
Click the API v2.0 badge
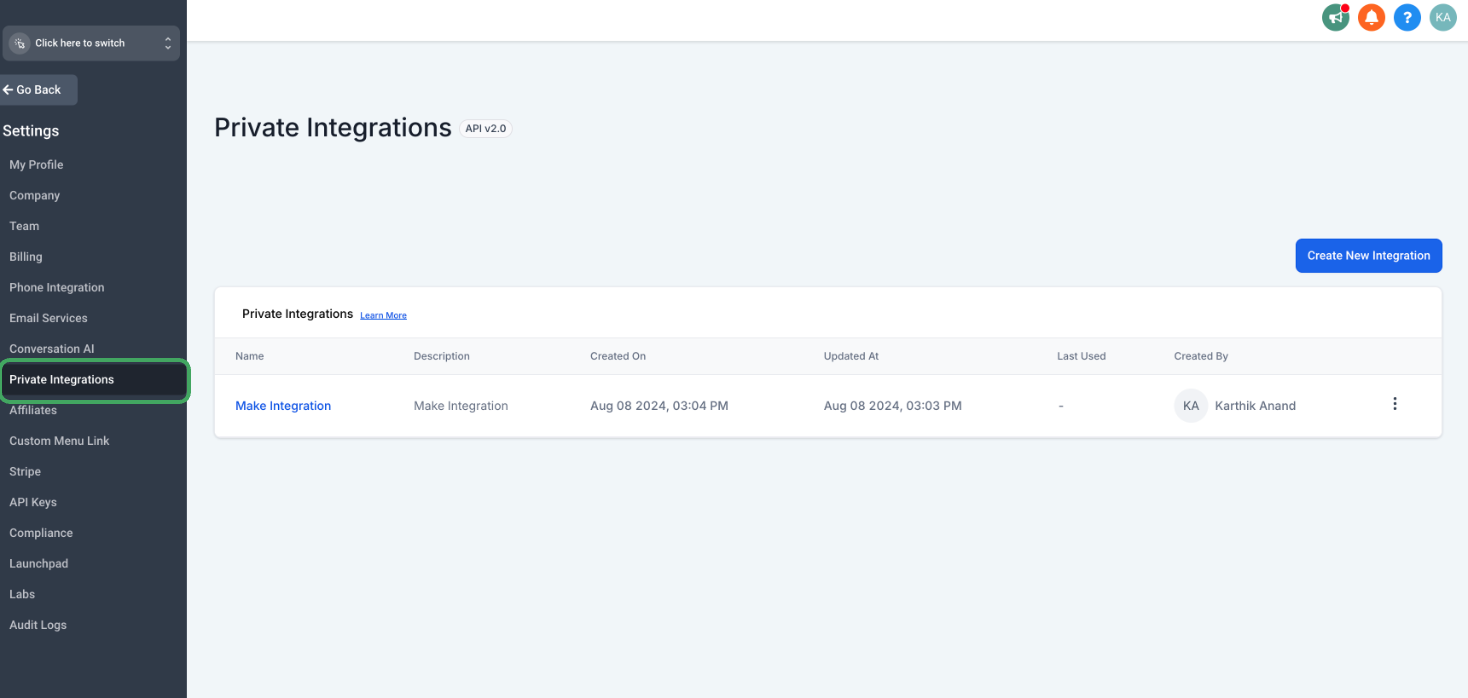(x=486, y=129)
